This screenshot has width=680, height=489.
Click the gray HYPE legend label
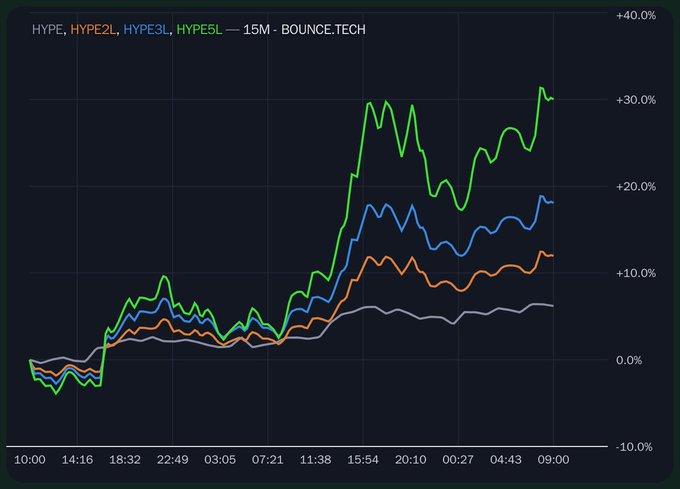(x=48, y=29)
